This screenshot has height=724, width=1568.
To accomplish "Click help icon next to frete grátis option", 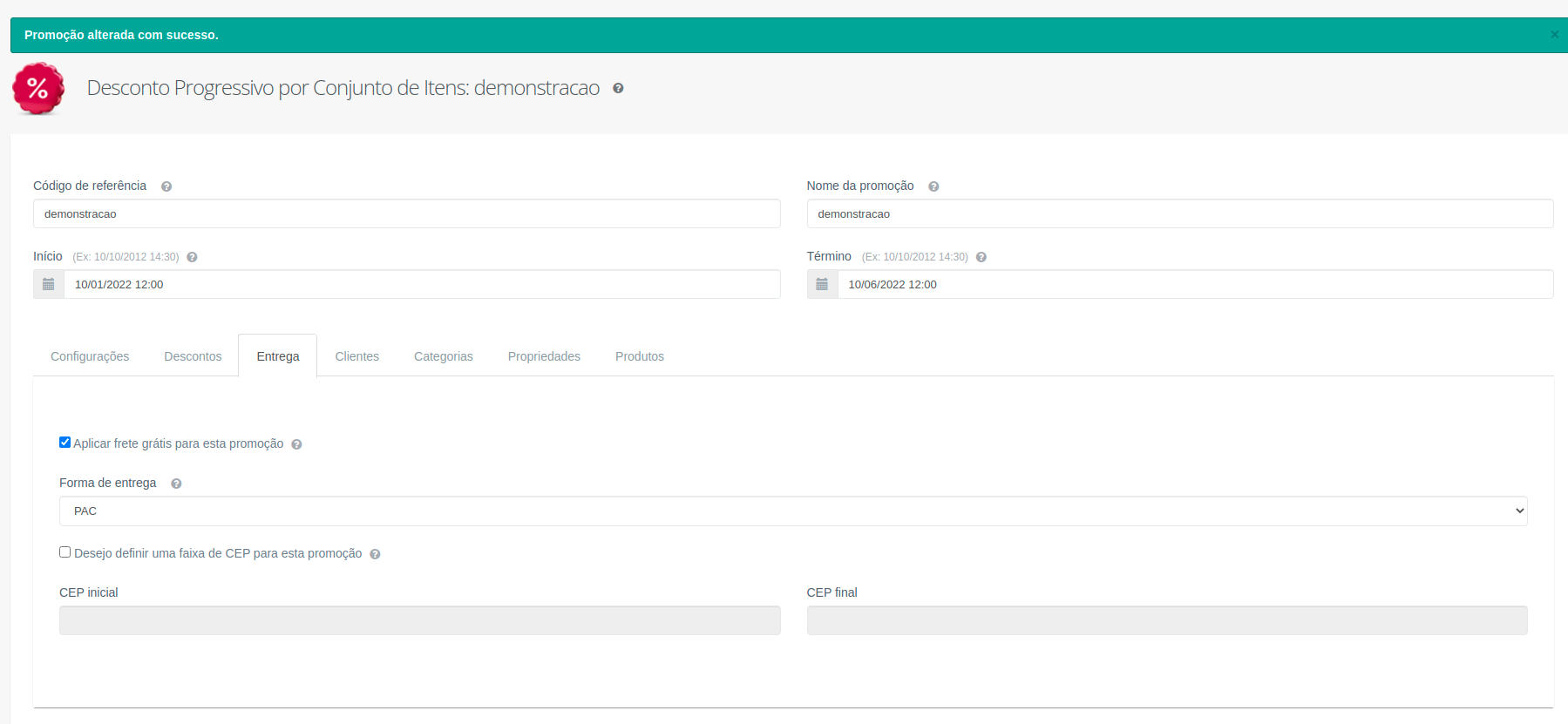I will tap(296, 444).
